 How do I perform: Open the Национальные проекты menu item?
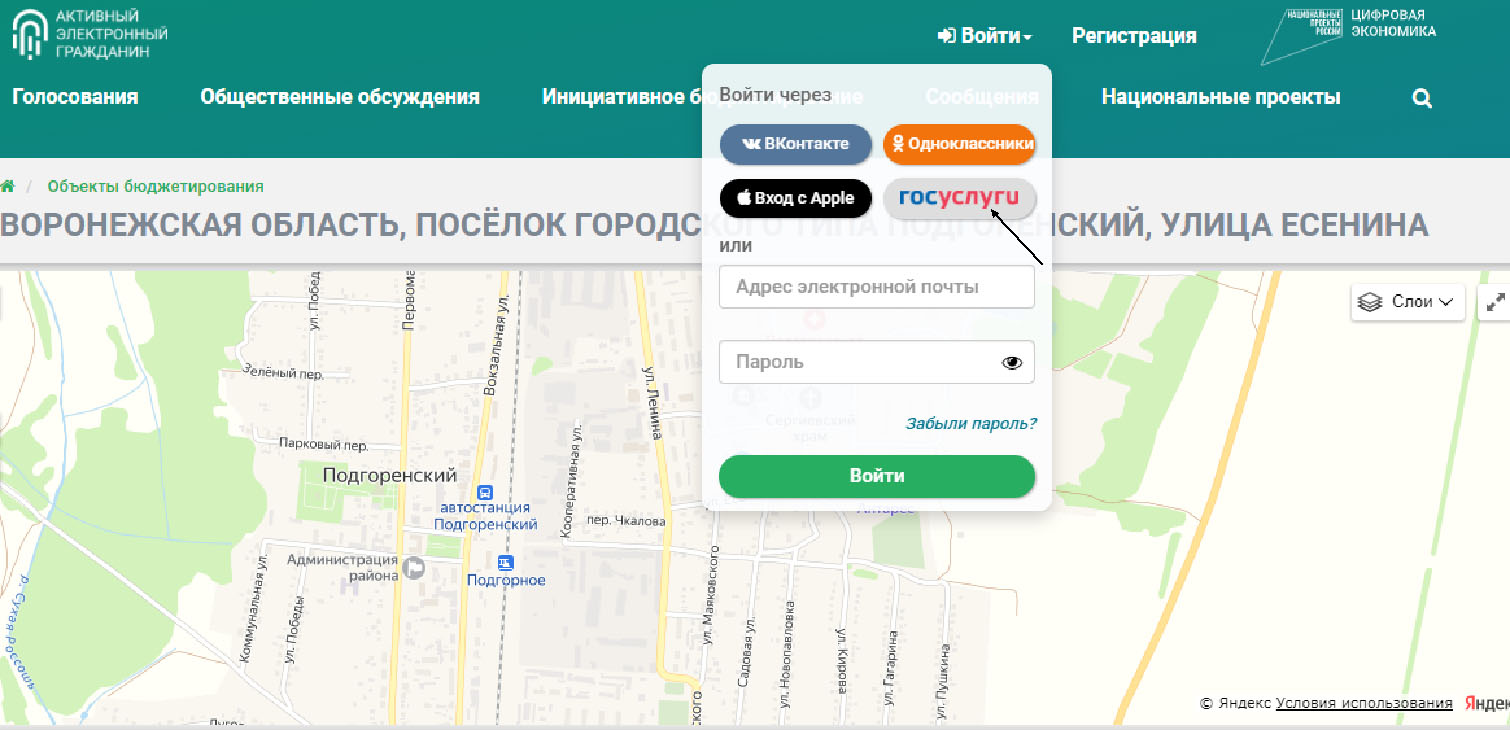click(1221, 97)
